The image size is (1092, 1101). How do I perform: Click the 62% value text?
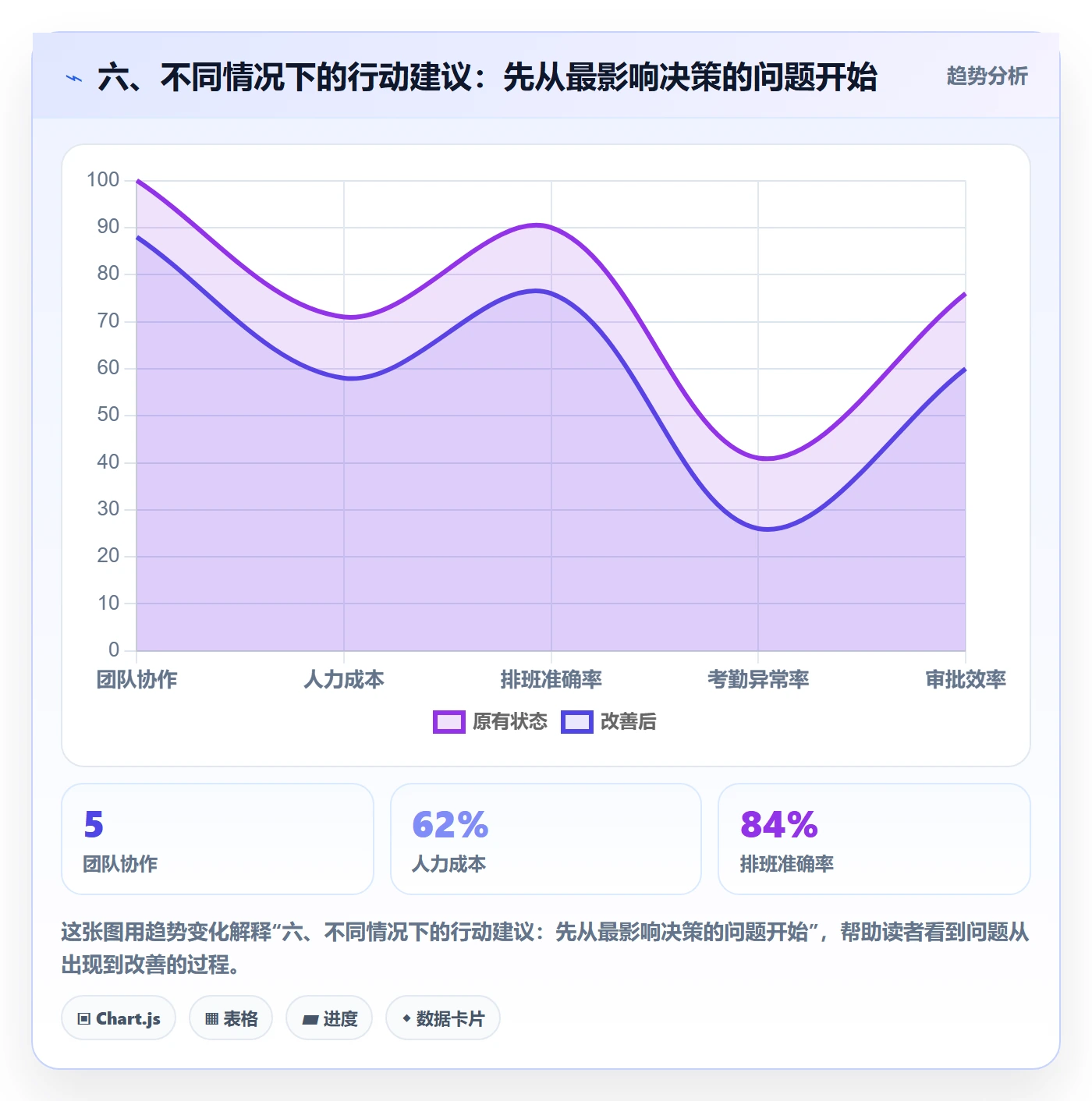coord(450,824)
